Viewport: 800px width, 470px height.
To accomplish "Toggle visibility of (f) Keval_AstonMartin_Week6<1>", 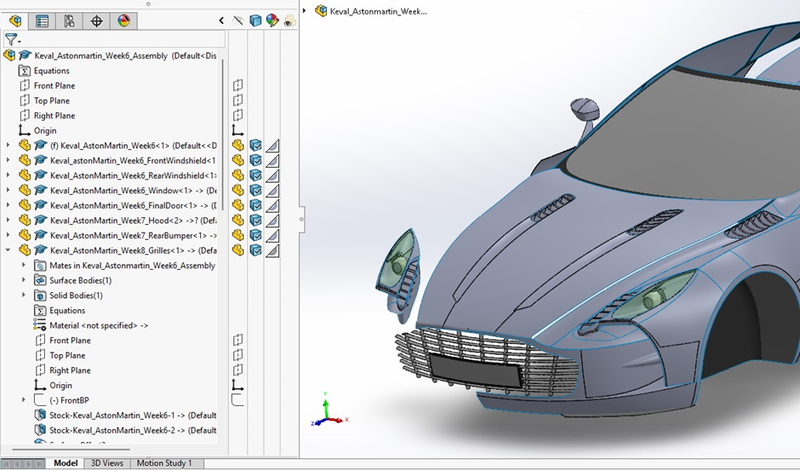I will (238, 145).
